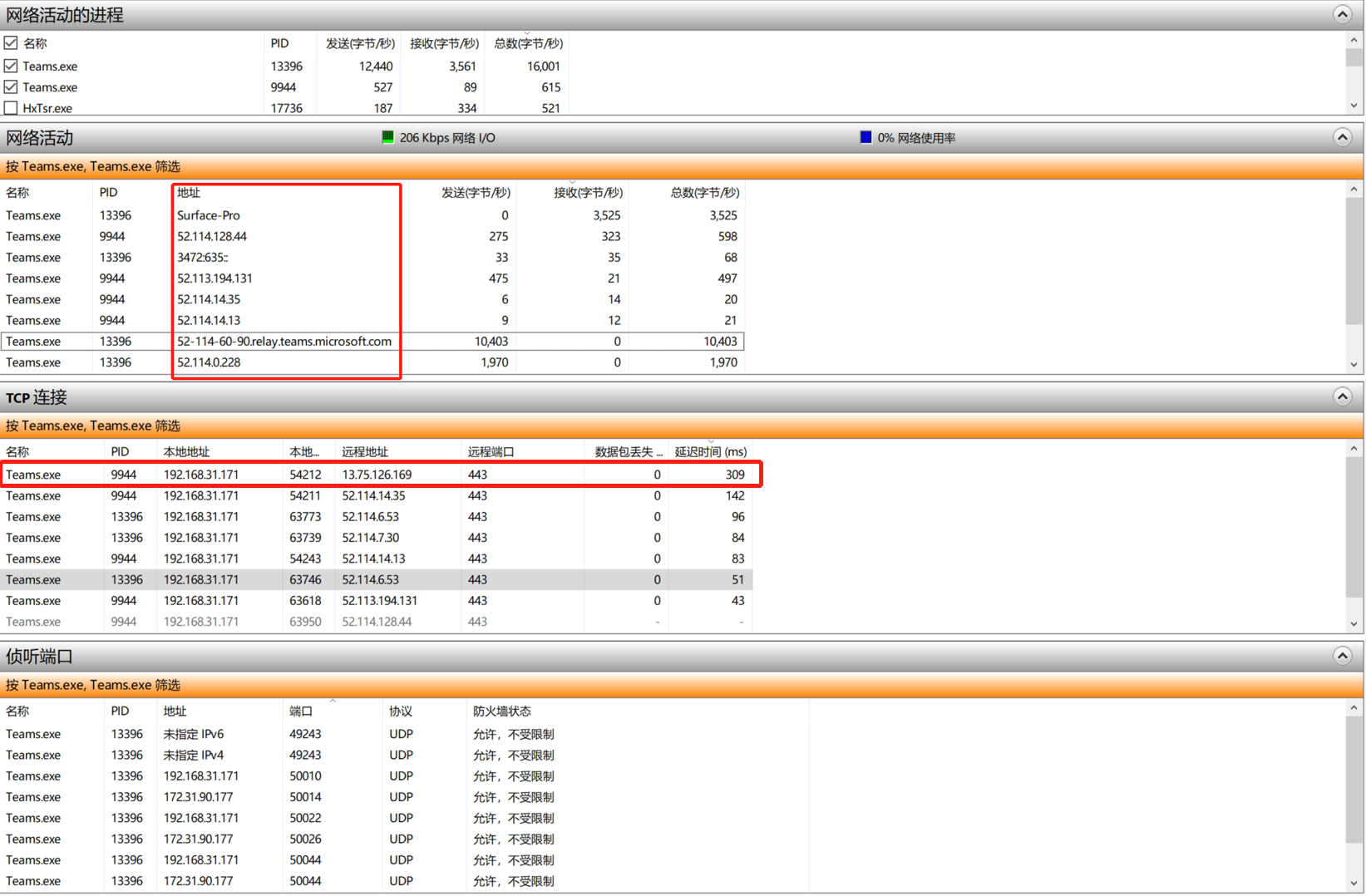Screen dimensions: 1366x896
Task: Select the Surface-Pro address row
Action: click(x=372, y=215)
